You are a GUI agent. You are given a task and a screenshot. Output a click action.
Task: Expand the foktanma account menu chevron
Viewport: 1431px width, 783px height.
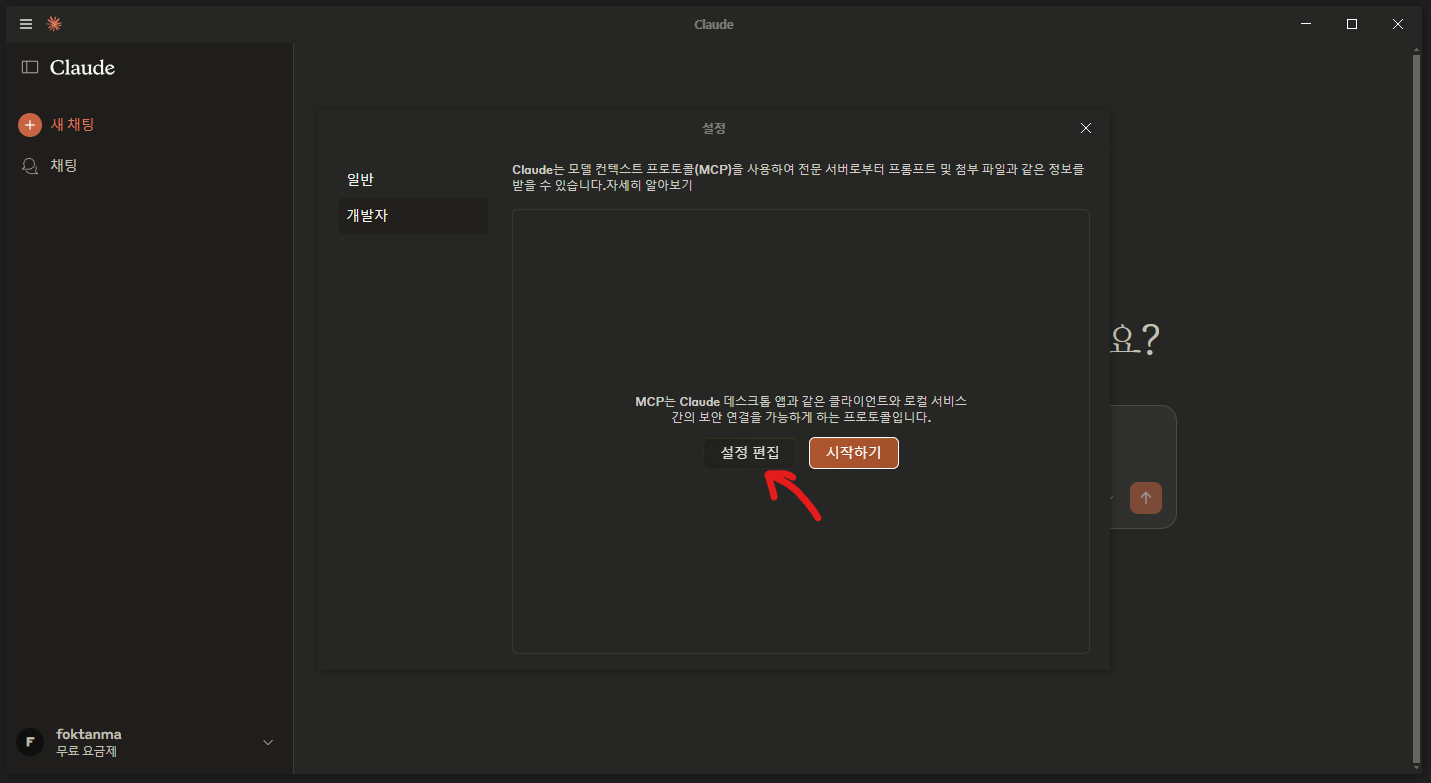pyautogui.click(x=268, y=742)
